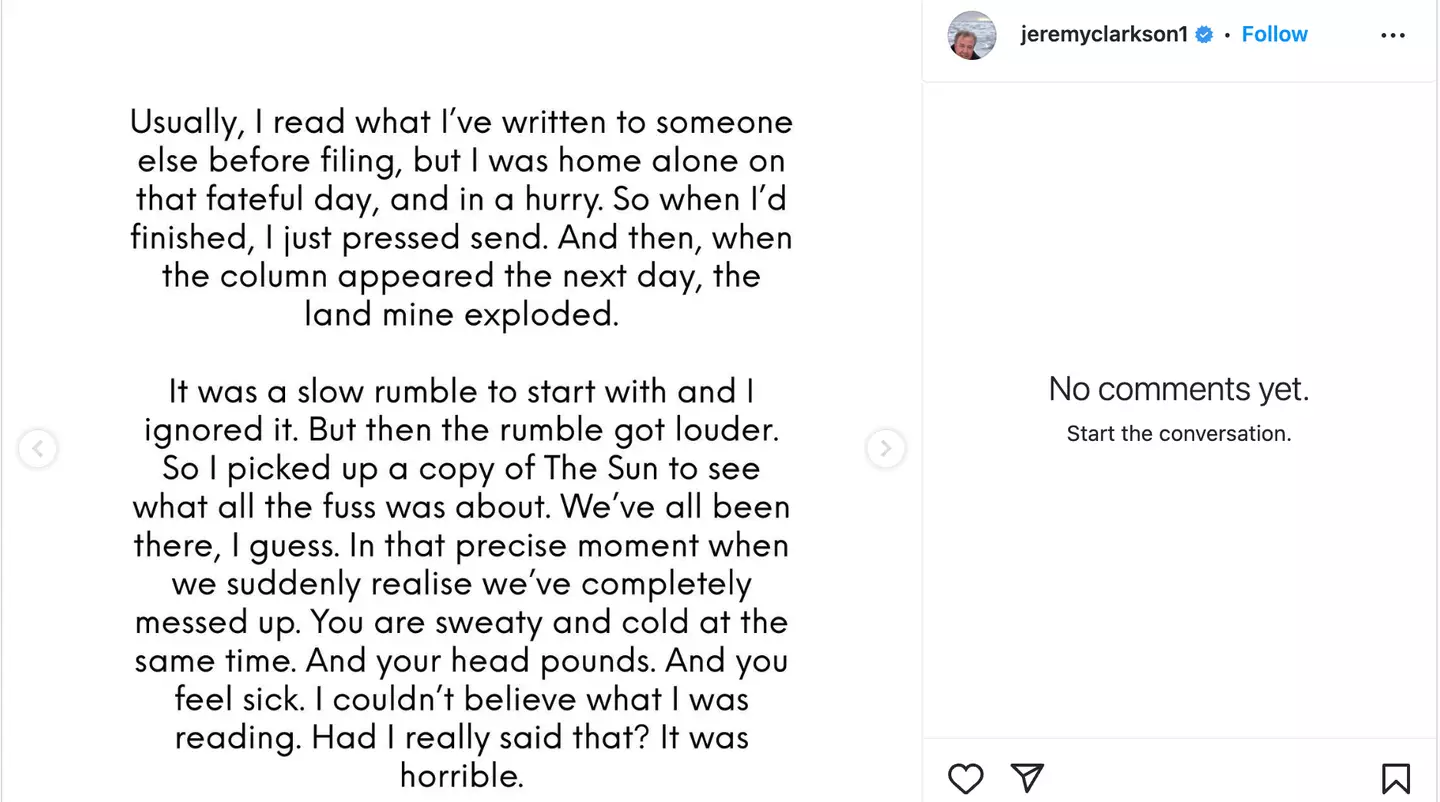This screenshot has width=1440, height=802.
Task: Save the post with the bookmark icon
Action: (1396, 778)
